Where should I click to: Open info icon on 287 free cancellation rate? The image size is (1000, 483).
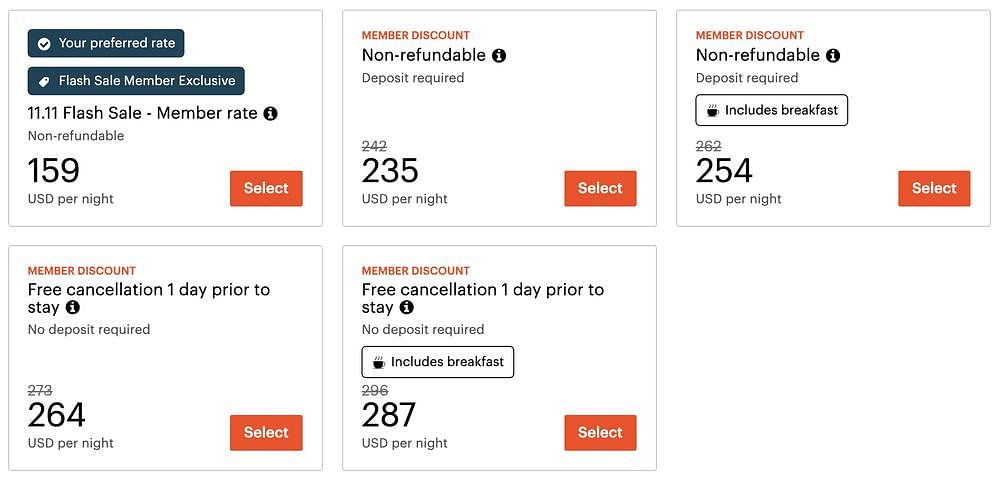click(406, 308)
